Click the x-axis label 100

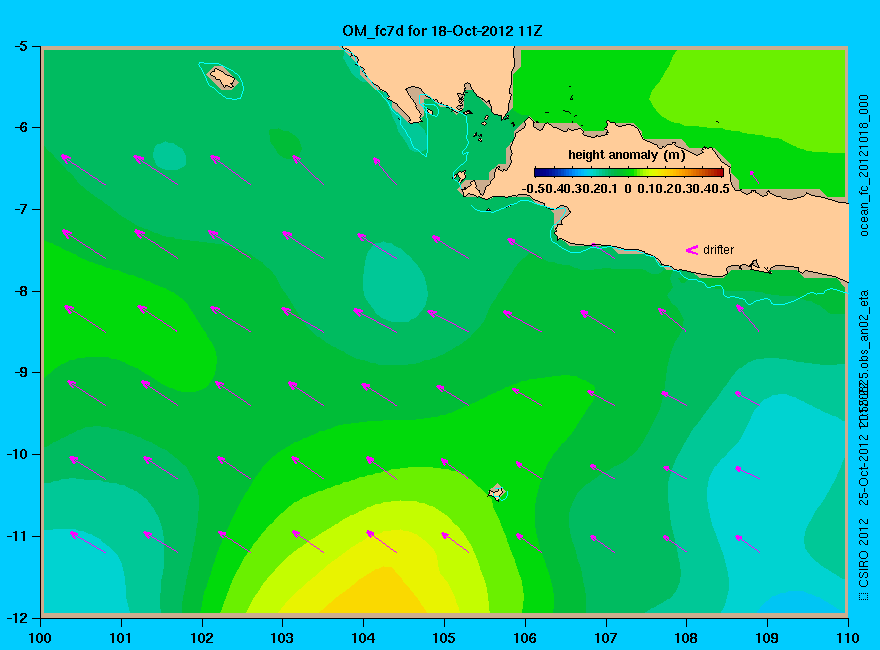point(40,638)
